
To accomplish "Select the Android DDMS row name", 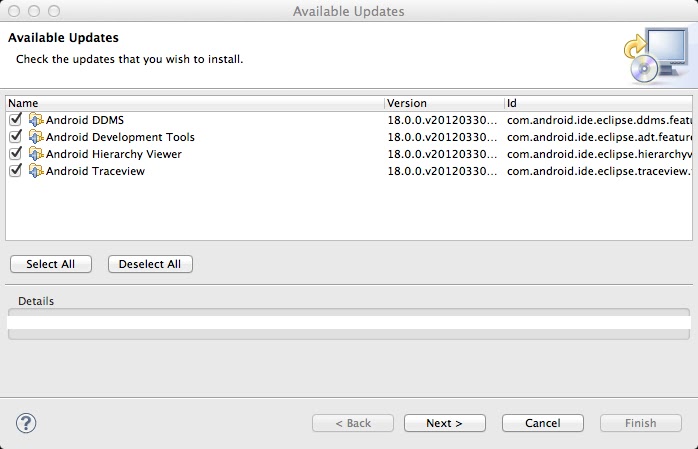I will coord(85,120).
